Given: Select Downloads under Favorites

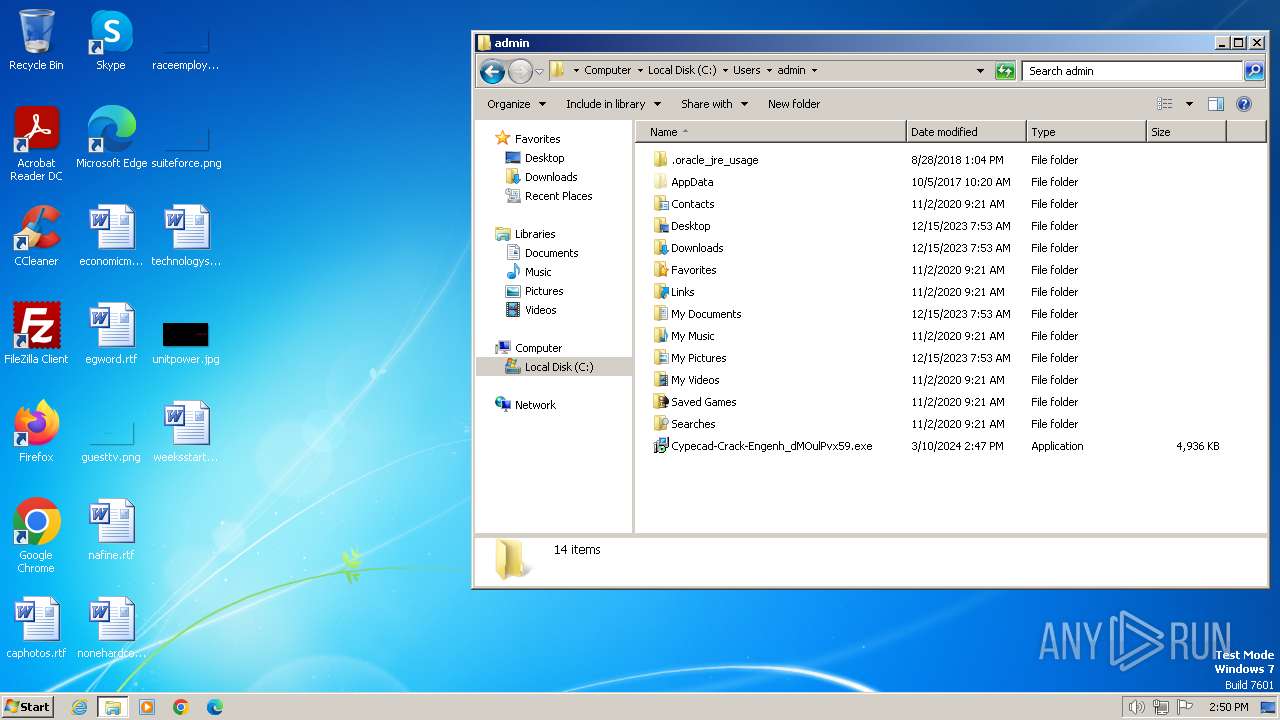Looking at the screenshot, I should coord(551,177).
